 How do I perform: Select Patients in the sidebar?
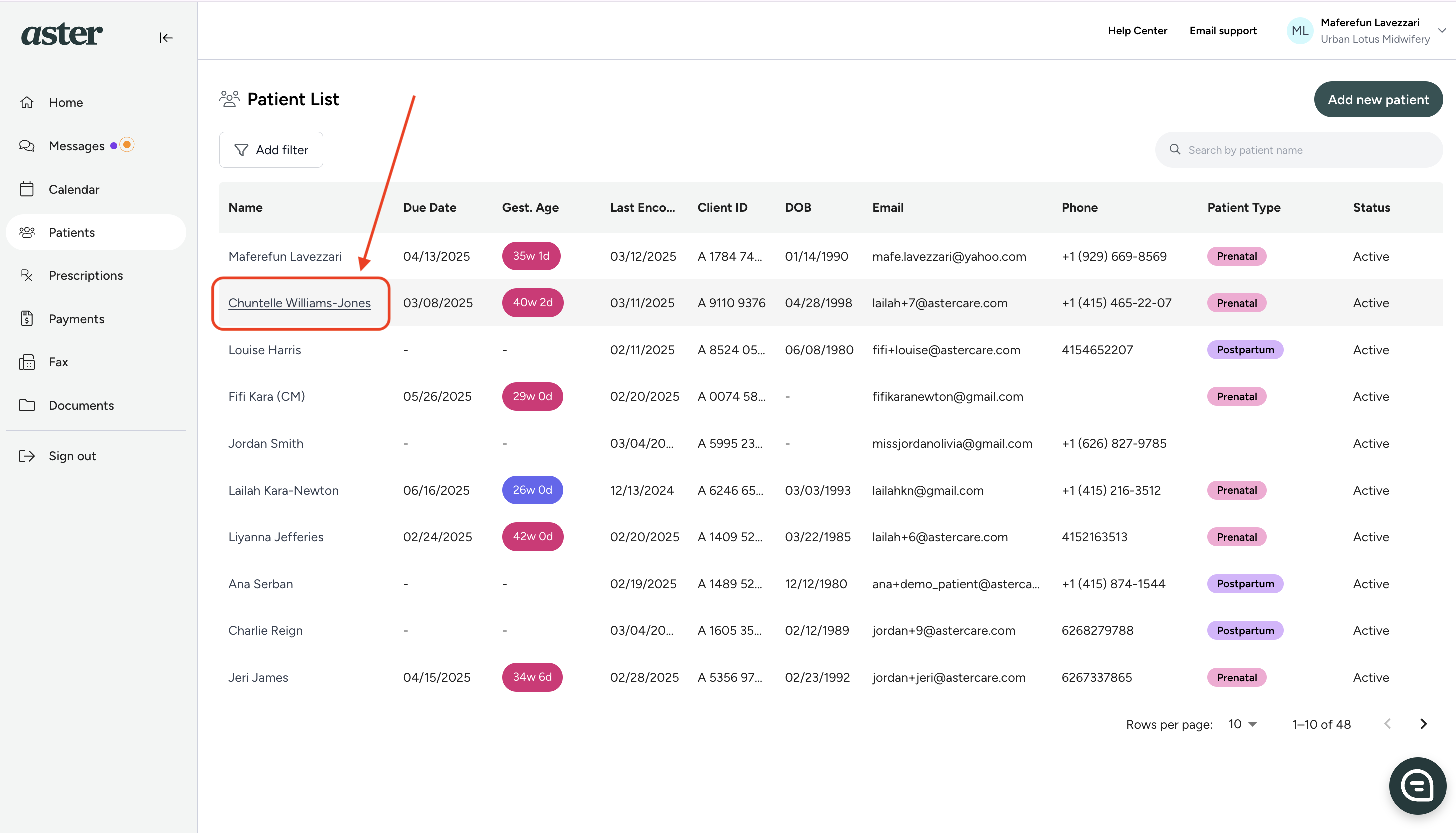tap(96, 232)
